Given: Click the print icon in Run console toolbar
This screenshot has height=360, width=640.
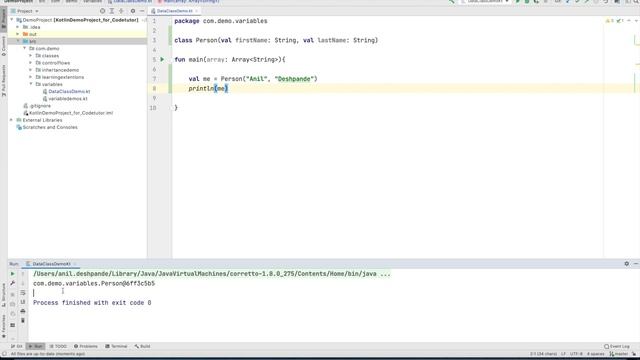Looking at the screenshot, I should 23,311.
